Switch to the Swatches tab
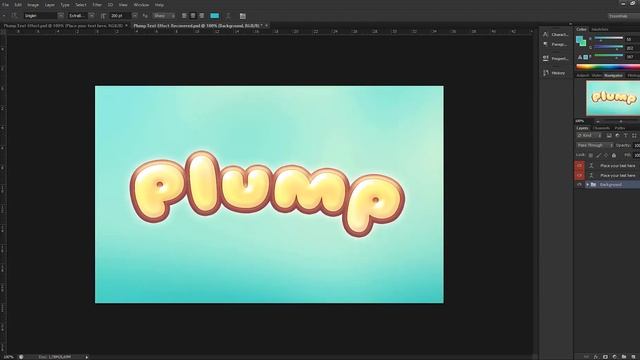The image size is (640, 360). 600,29
